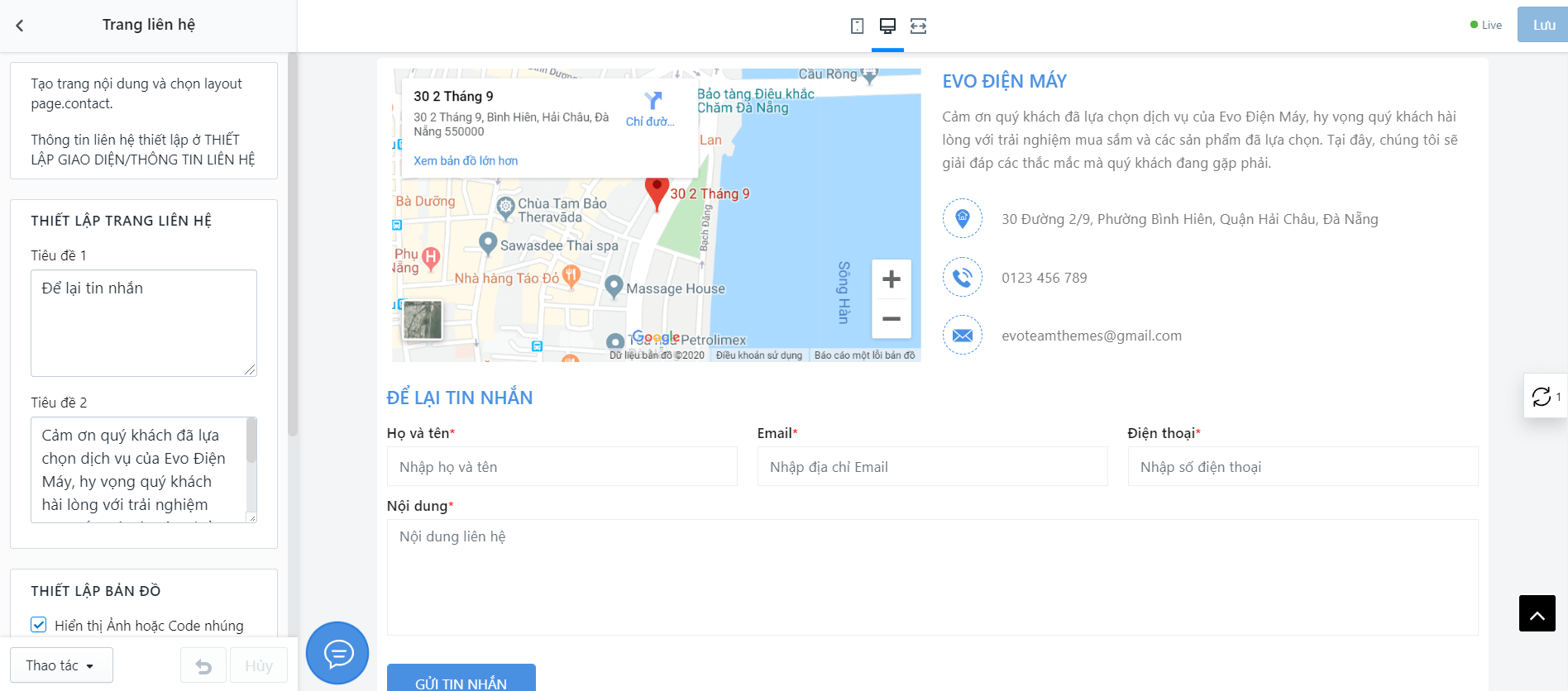Click the phone contact icon
The height and width of the screenshot is (691, 1568).
[963, 277]
